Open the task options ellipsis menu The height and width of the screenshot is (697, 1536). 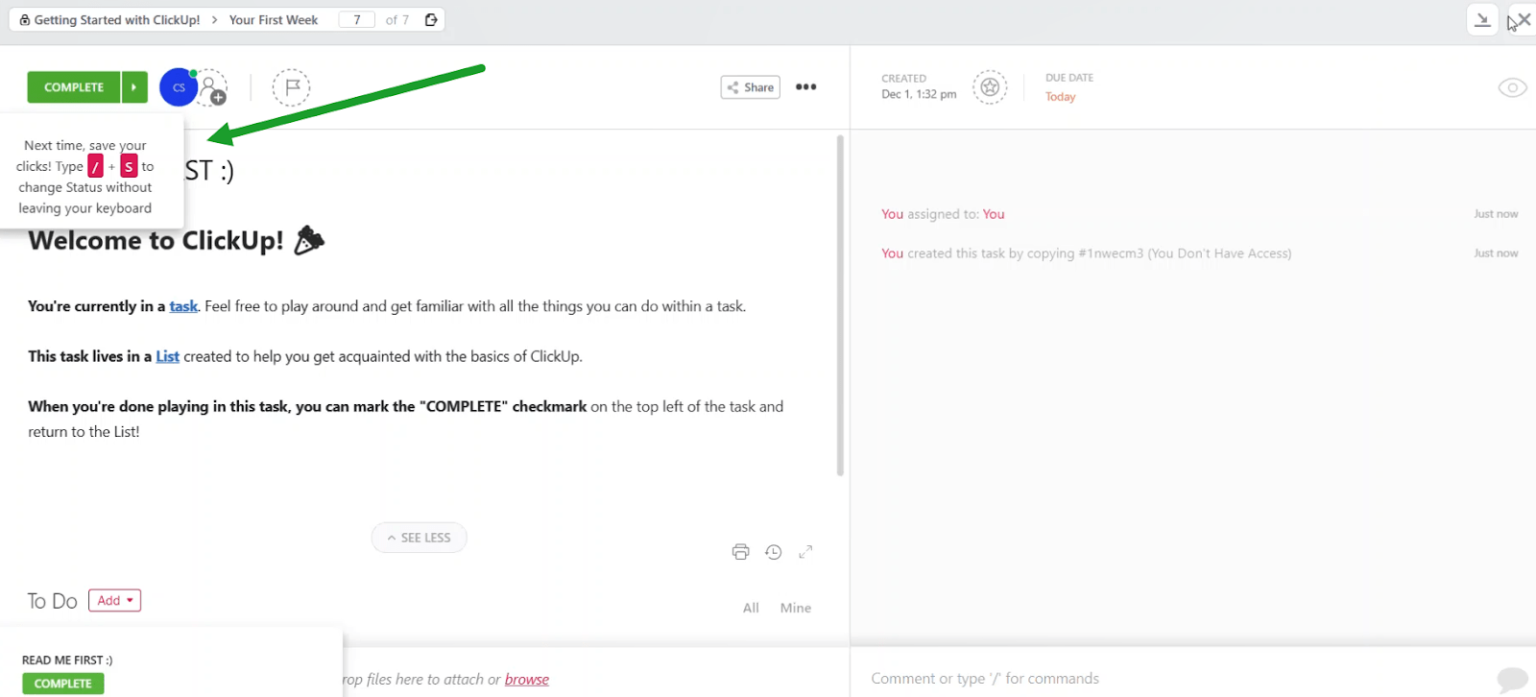click(806, 87)
